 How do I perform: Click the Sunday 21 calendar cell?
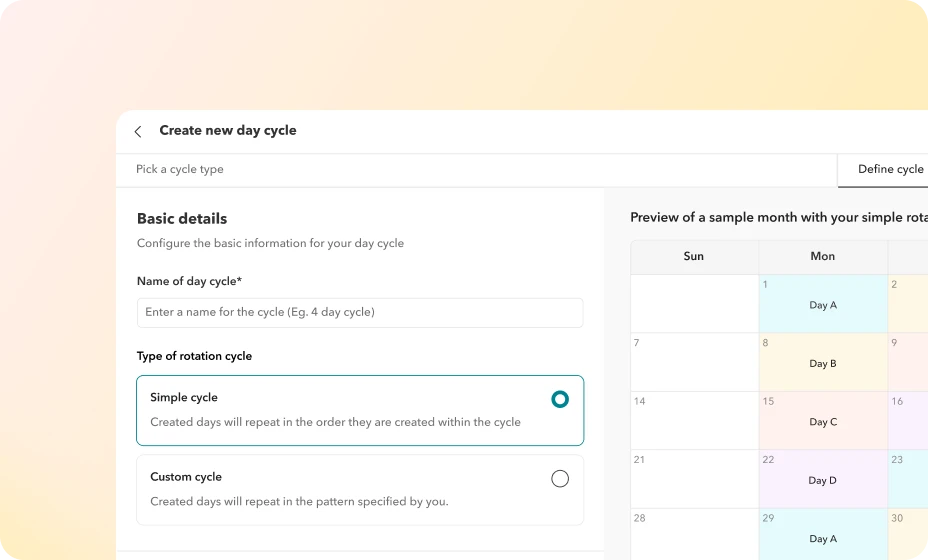click(695, 479)
